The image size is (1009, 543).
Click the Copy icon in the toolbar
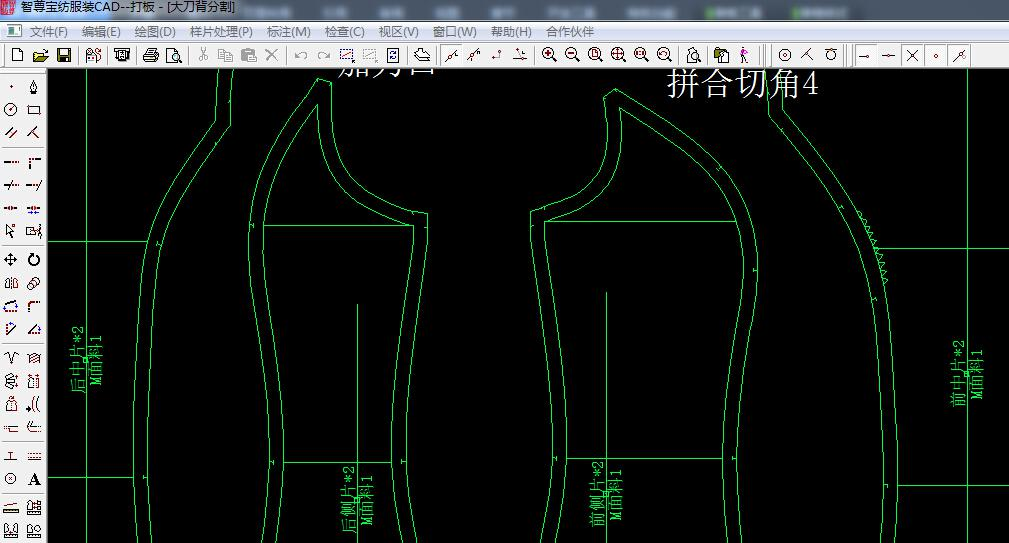(x=225, y=55)
